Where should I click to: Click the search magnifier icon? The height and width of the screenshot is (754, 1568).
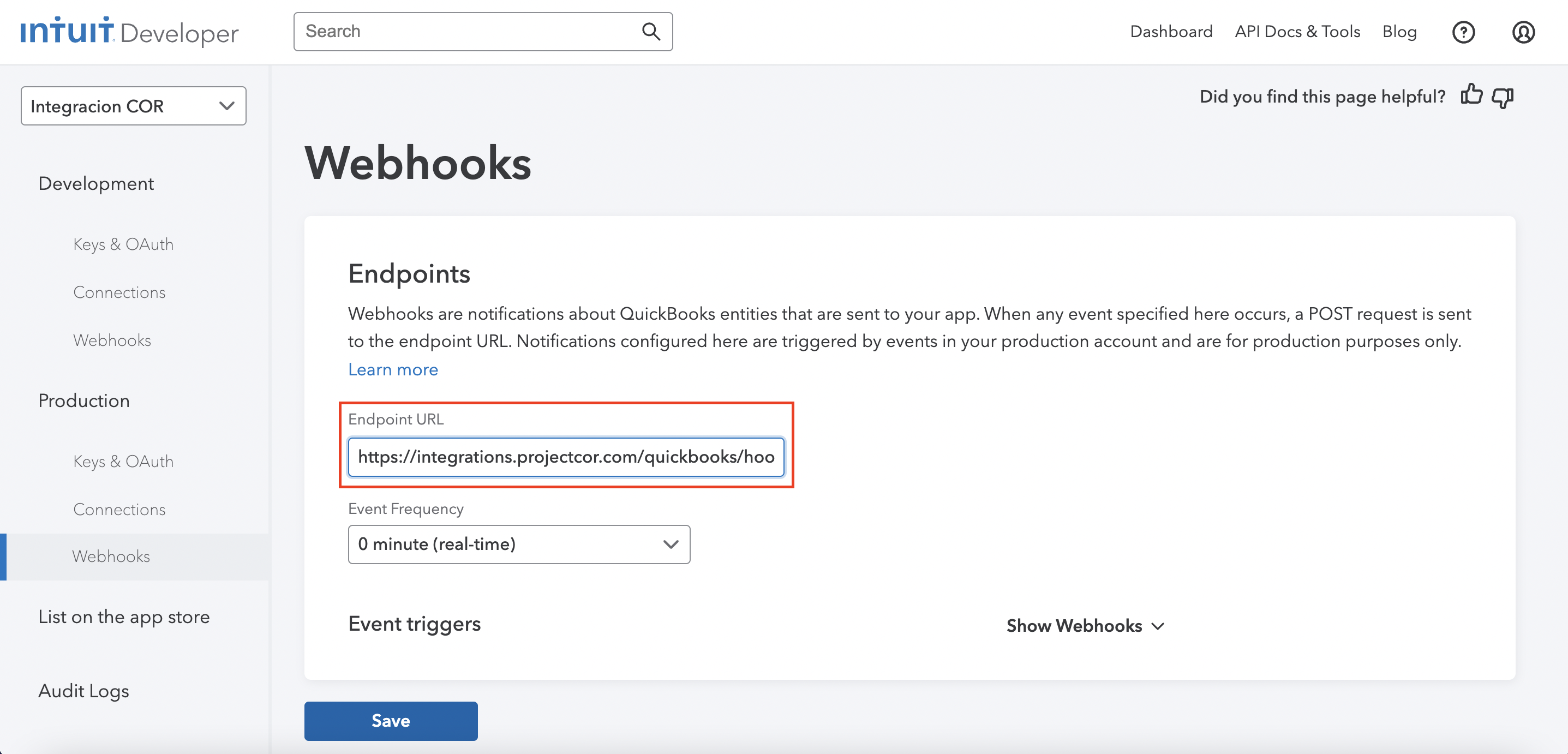click(x=651, y=32)
